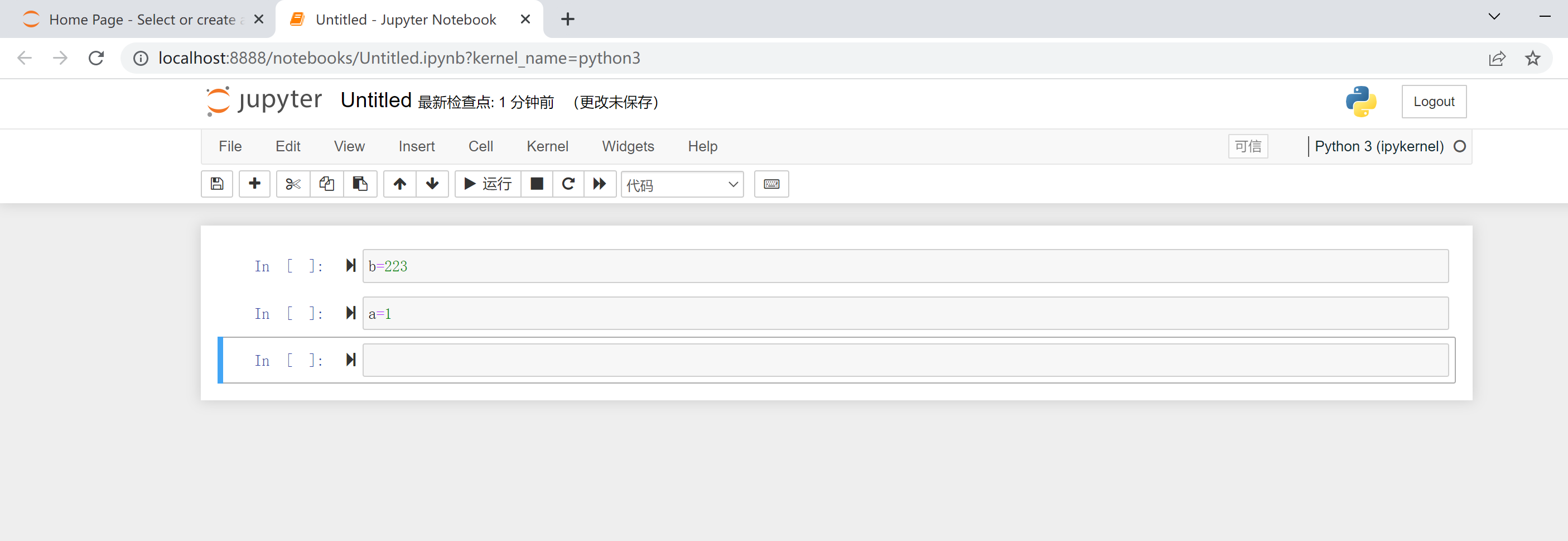Open command palette keyboard icon
Viewport: 1568px width, 541px height.
(x=772, y=184)
